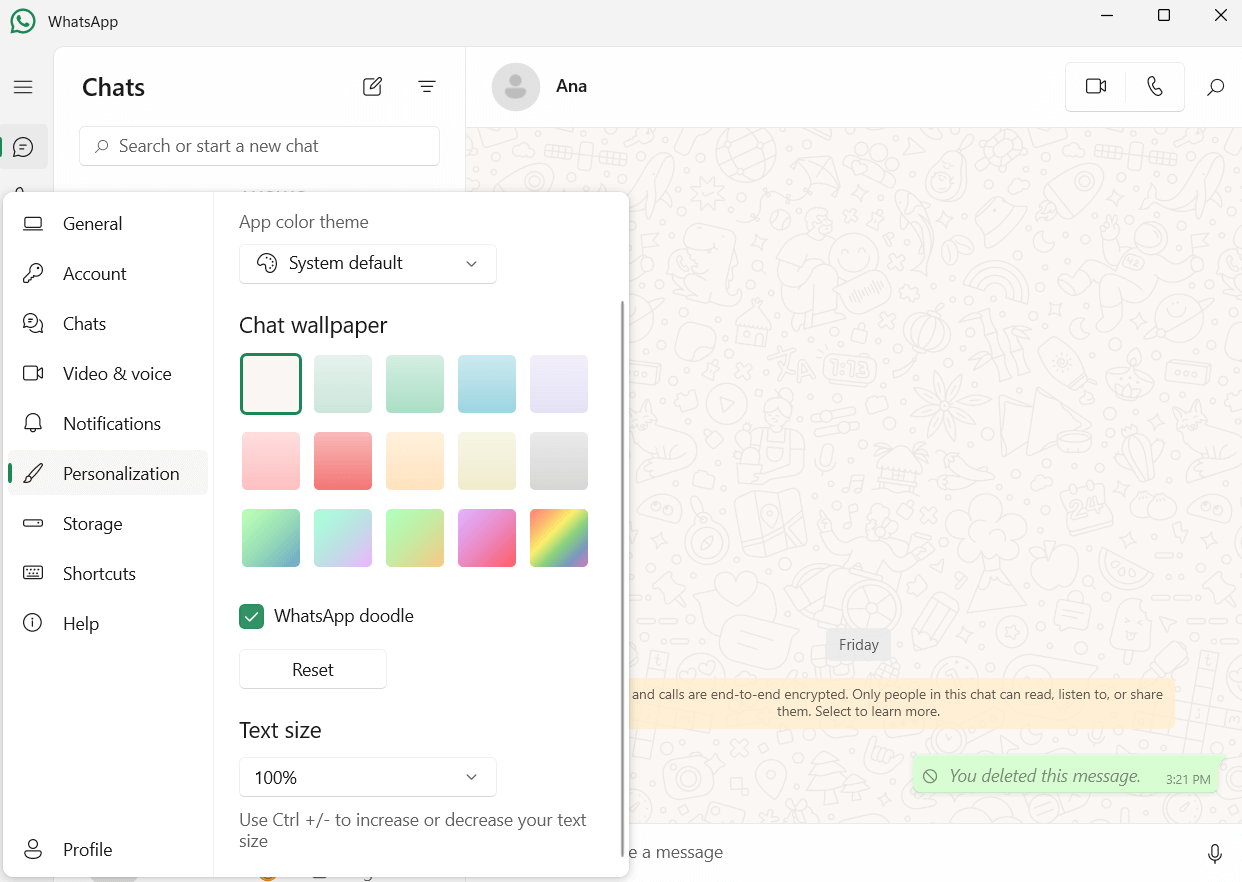The width and height of the screenshot is (1242, 882).
Task: Go to the Shortcuts settings tab
Action: point(99,574)
